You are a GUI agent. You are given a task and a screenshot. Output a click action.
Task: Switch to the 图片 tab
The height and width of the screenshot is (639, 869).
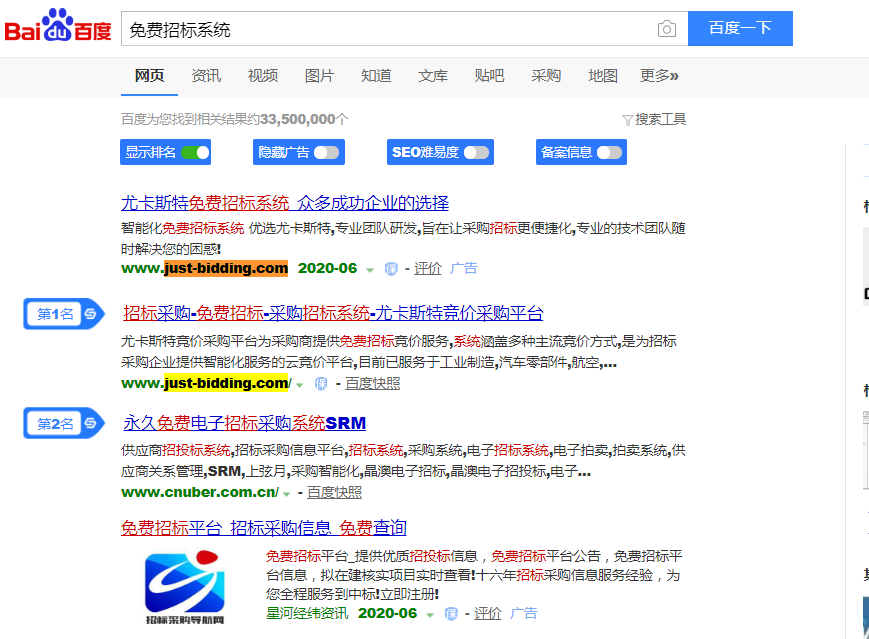coord(319,76)
